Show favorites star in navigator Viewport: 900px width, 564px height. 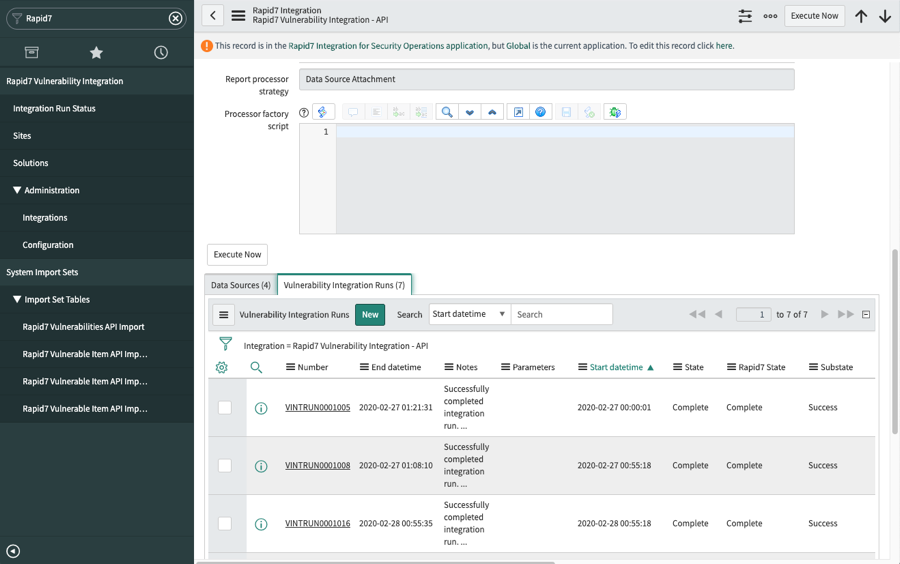click(96, 53)
